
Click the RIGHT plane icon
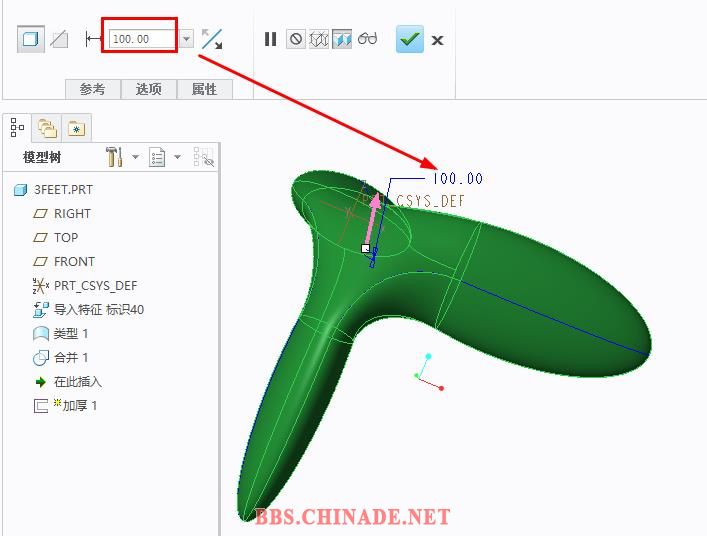[41, 214]
